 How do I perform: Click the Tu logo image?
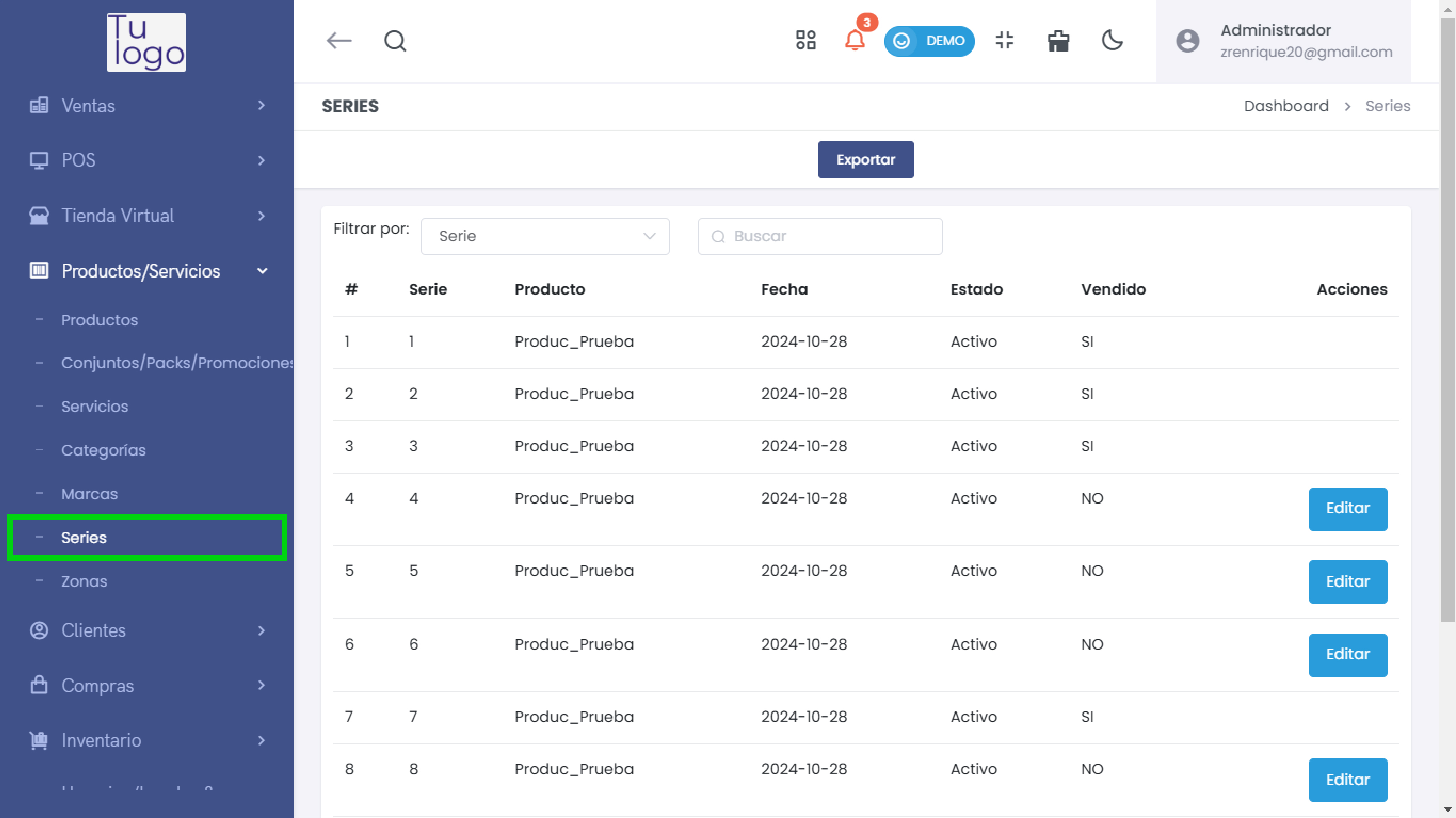click(146, 42)
